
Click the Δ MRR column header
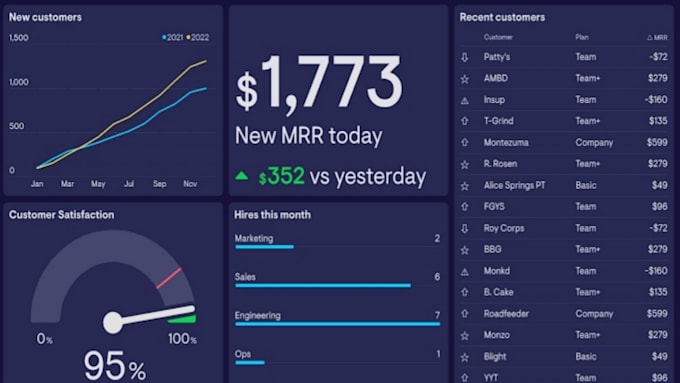[657, 37]
